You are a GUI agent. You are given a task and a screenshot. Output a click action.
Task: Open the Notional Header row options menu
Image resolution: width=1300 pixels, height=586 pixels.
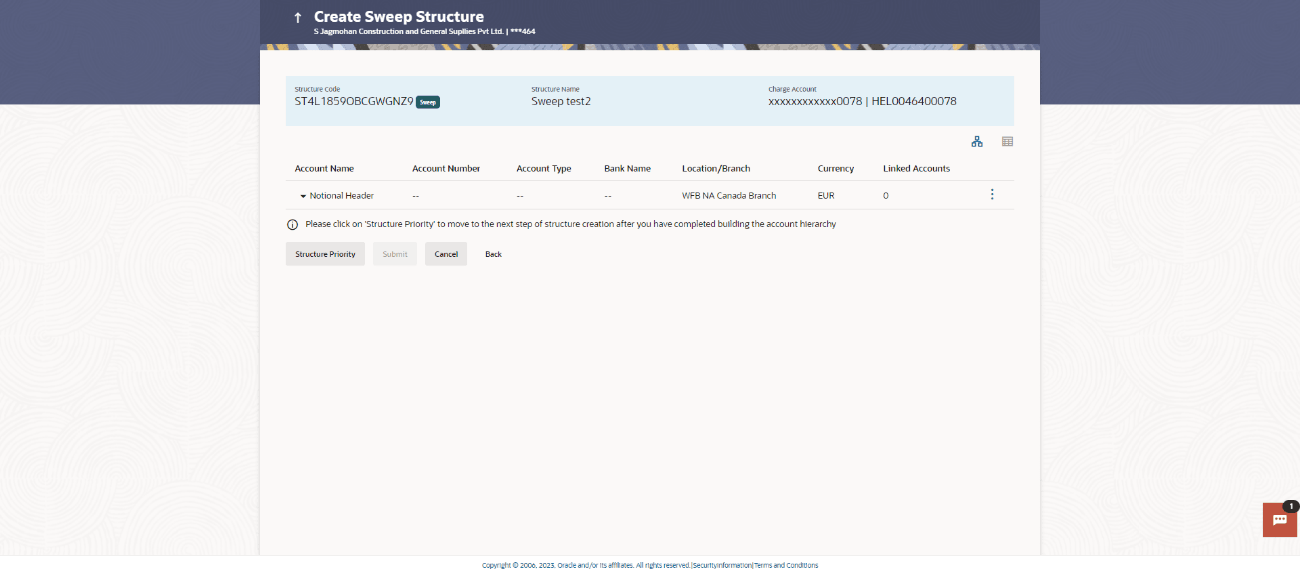(x=992, y=195)
